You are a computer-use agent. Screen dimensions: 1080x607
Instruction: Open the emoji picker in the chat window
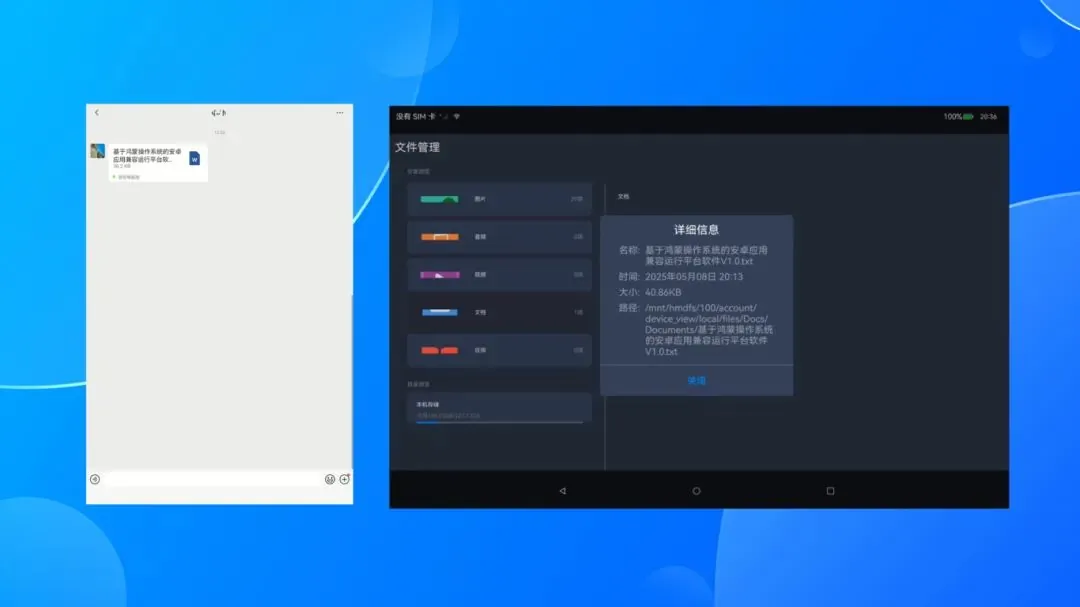point(330,480)
